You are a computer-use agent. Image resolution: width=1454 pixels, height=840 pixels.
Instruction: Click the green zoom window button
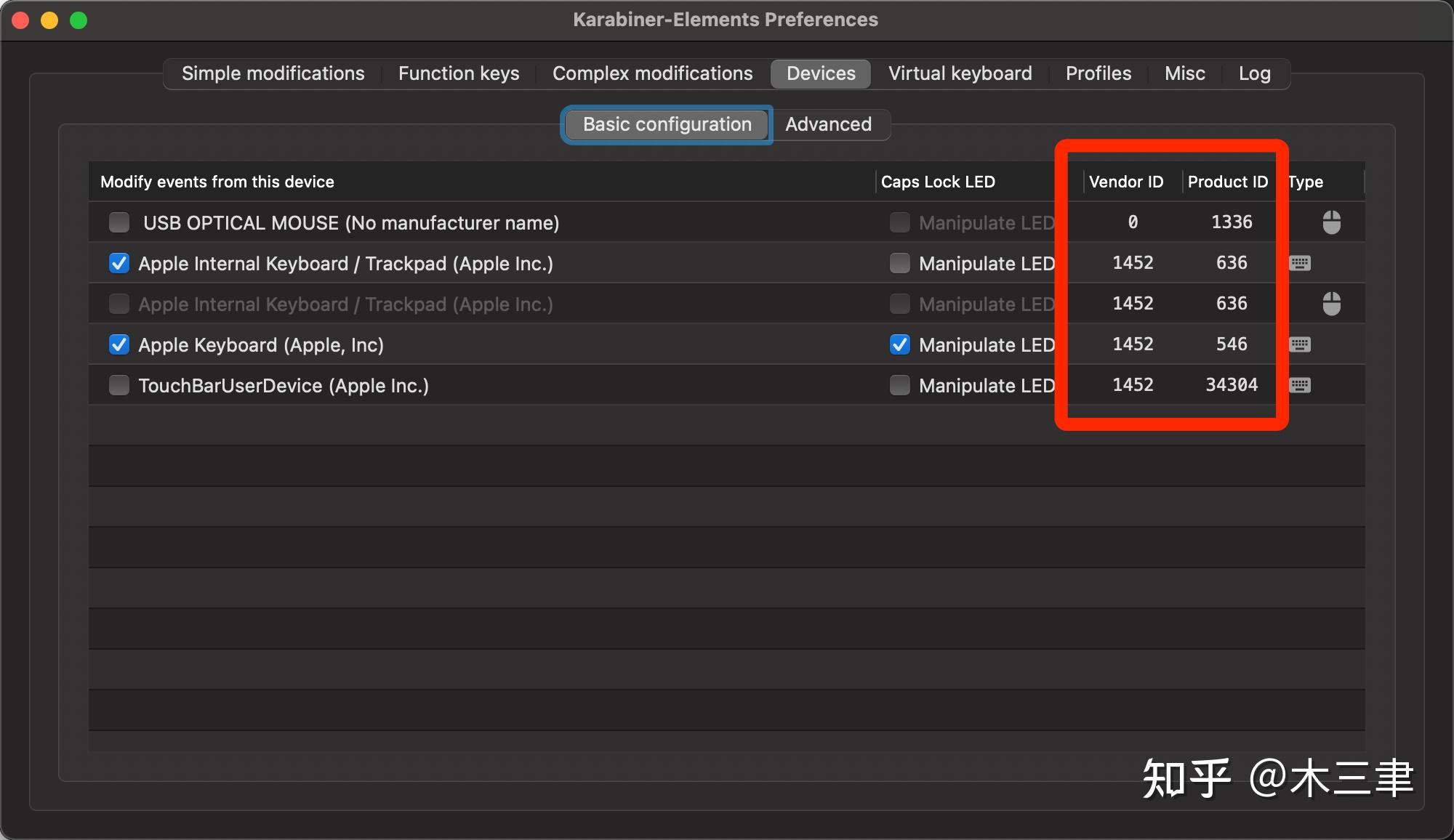[x=79, y=20]
